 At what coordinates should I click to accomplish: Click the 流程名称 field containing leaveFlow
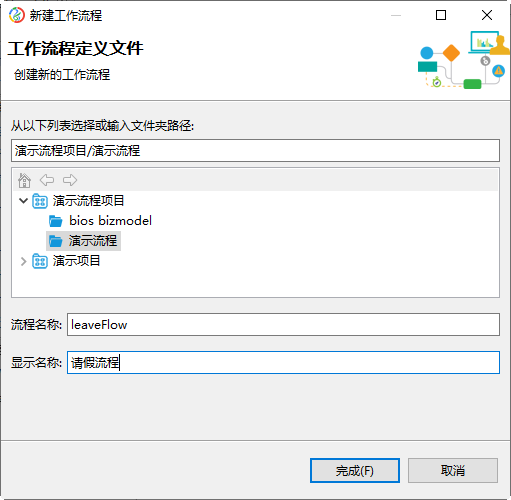click(283, 324)
